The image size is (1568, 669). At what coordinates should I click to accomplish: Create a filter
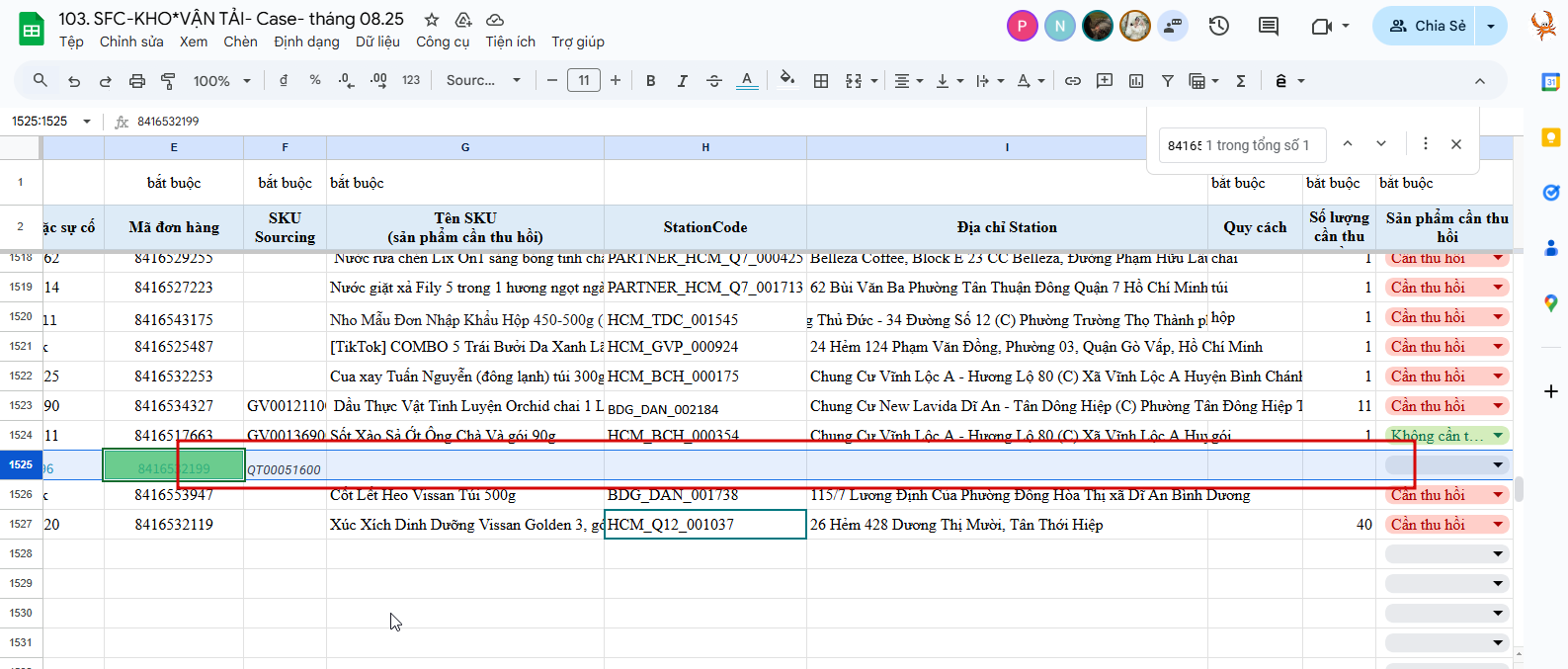pyautogui.click(x=1168, y=81)
